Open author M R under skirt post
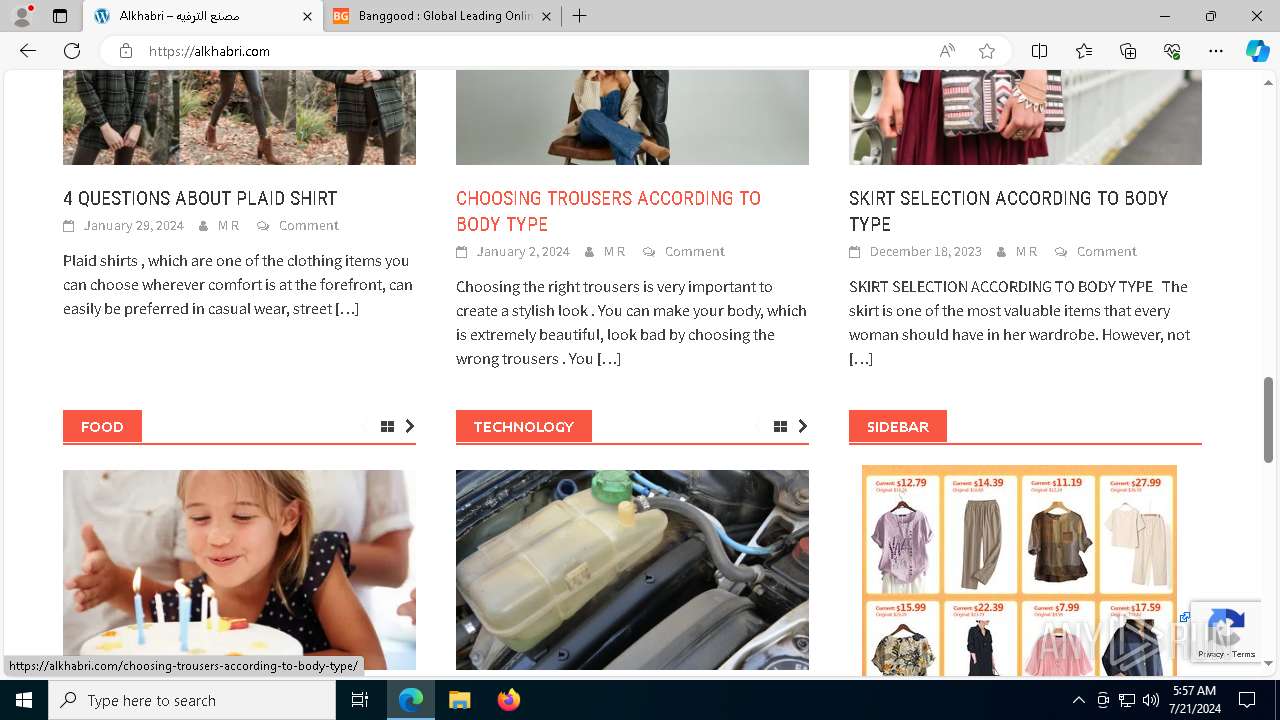Screen dimensions: 1280x720 1027,252
